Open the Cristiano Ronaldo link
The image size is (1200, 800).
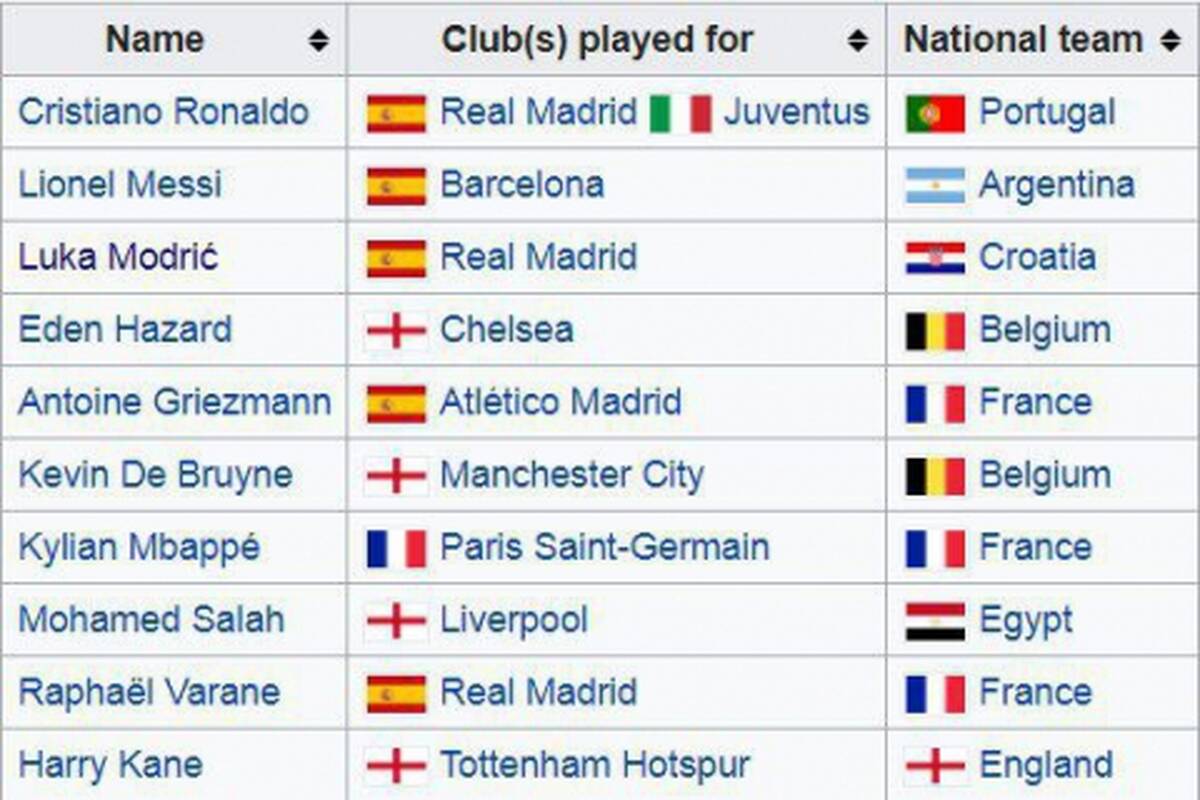(163, 112)
